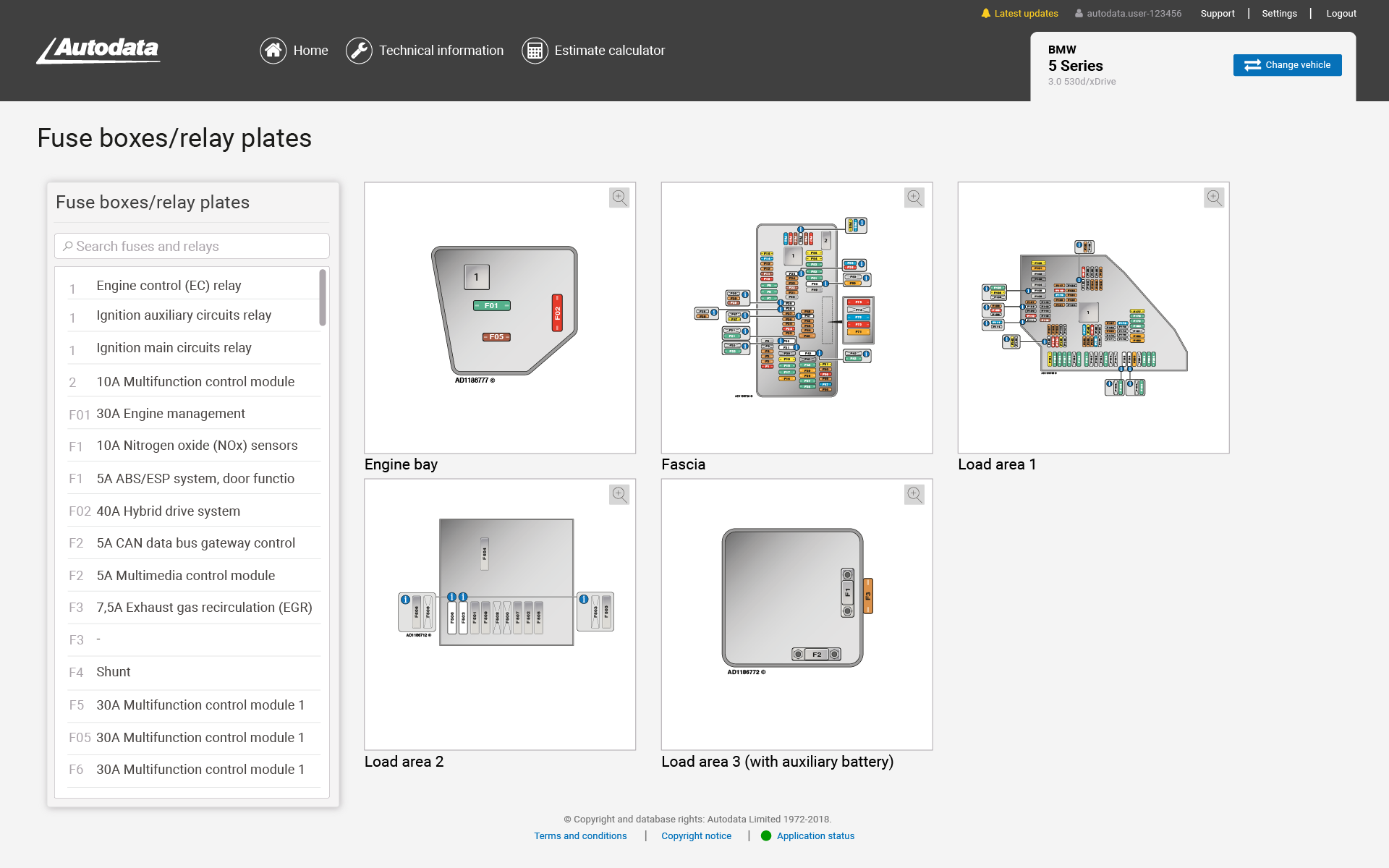Enlarge the Load area 1 diagram
Screen dimensions: 1389x868
tap(1213, 197)
